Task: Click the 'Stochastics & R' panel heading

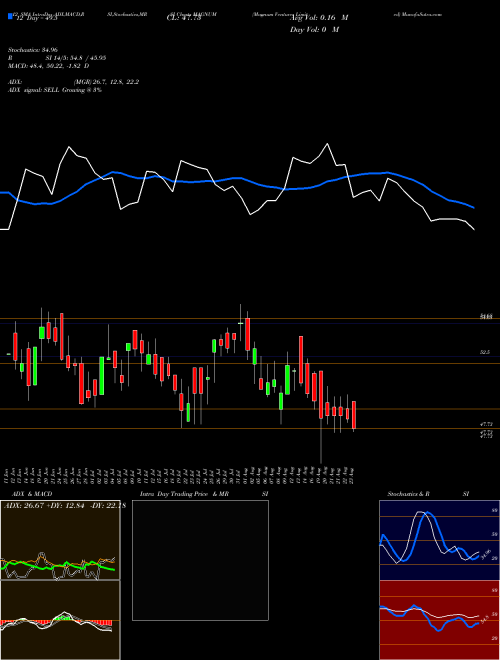Action: point(409,494)
